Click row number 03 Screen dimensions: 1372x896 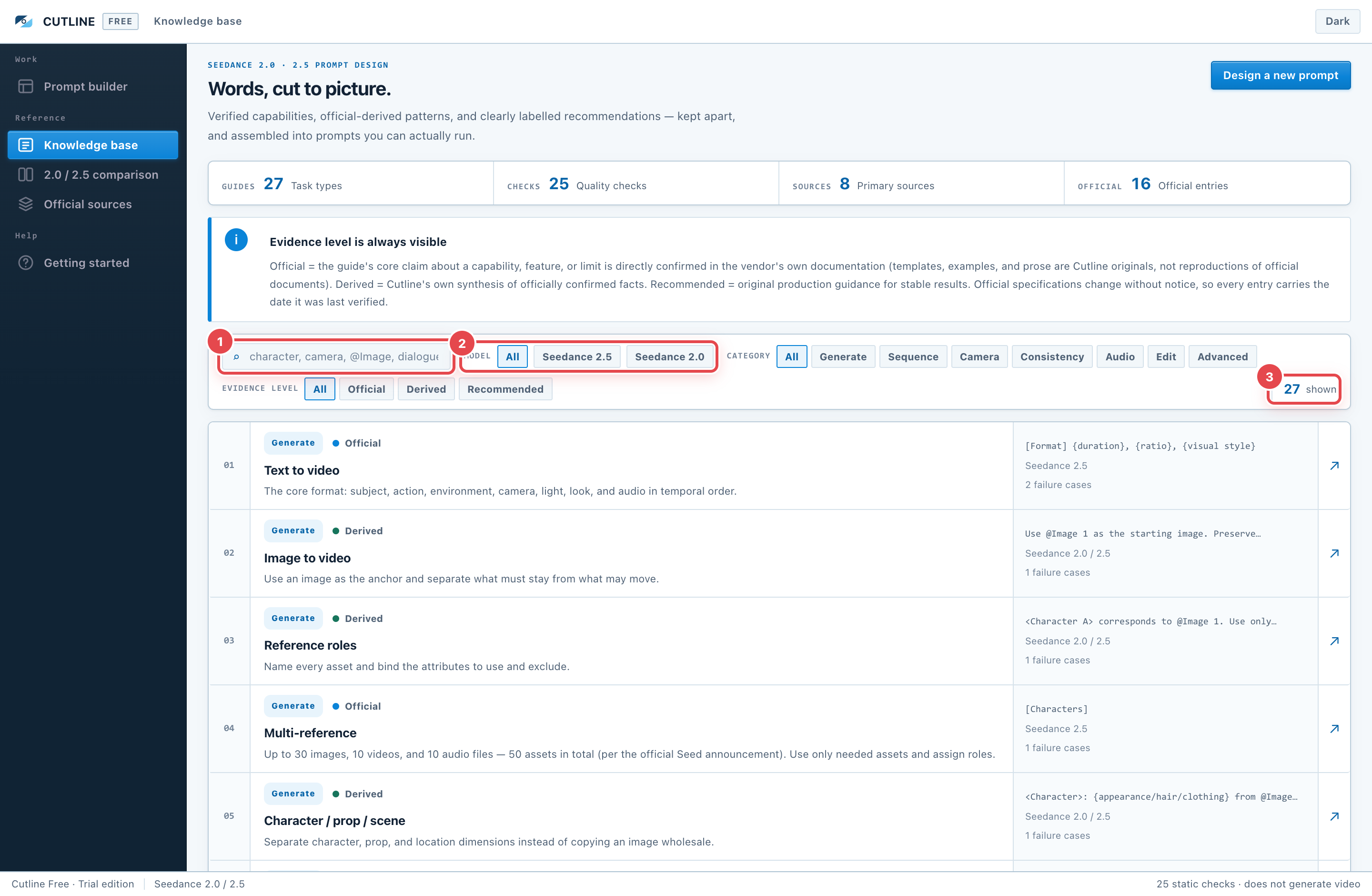coord(229,641)
